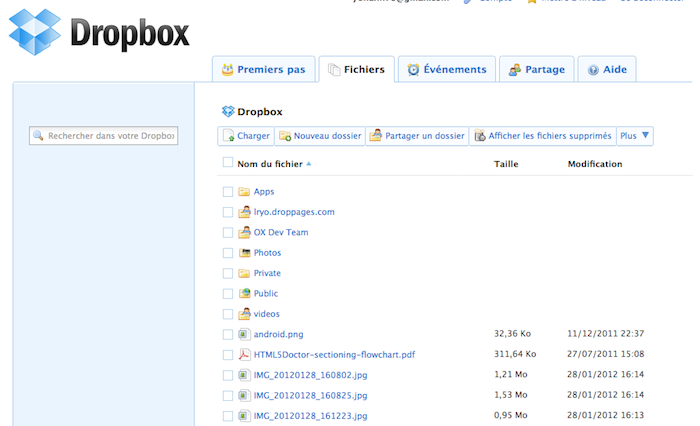Image resolution: width=700 pixels, height=426 pixels.
Task: Expand the Plus dropdown menu
Action: [635, 136]
